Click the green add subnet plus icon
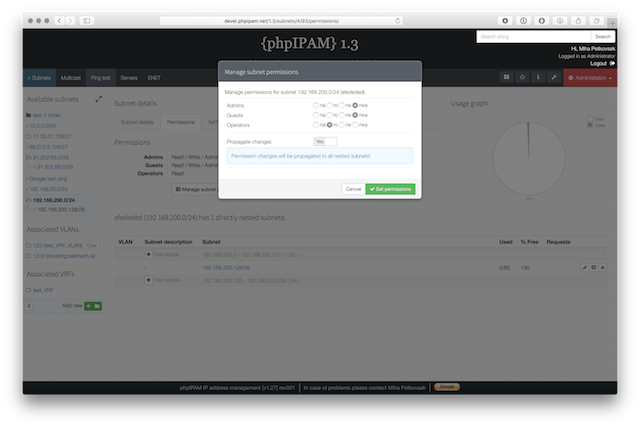 coord(88,305)
